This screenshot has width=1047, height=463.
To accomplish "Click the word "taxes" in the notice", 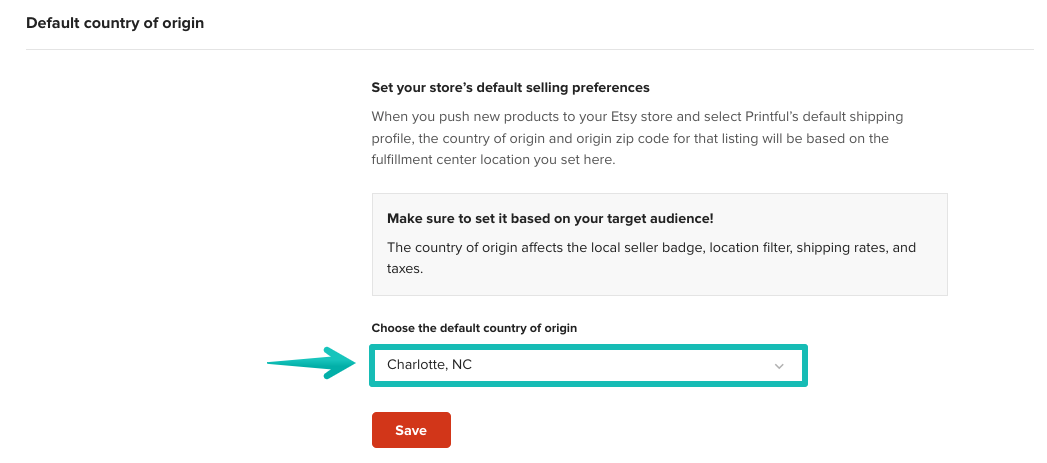I will 405,269.
